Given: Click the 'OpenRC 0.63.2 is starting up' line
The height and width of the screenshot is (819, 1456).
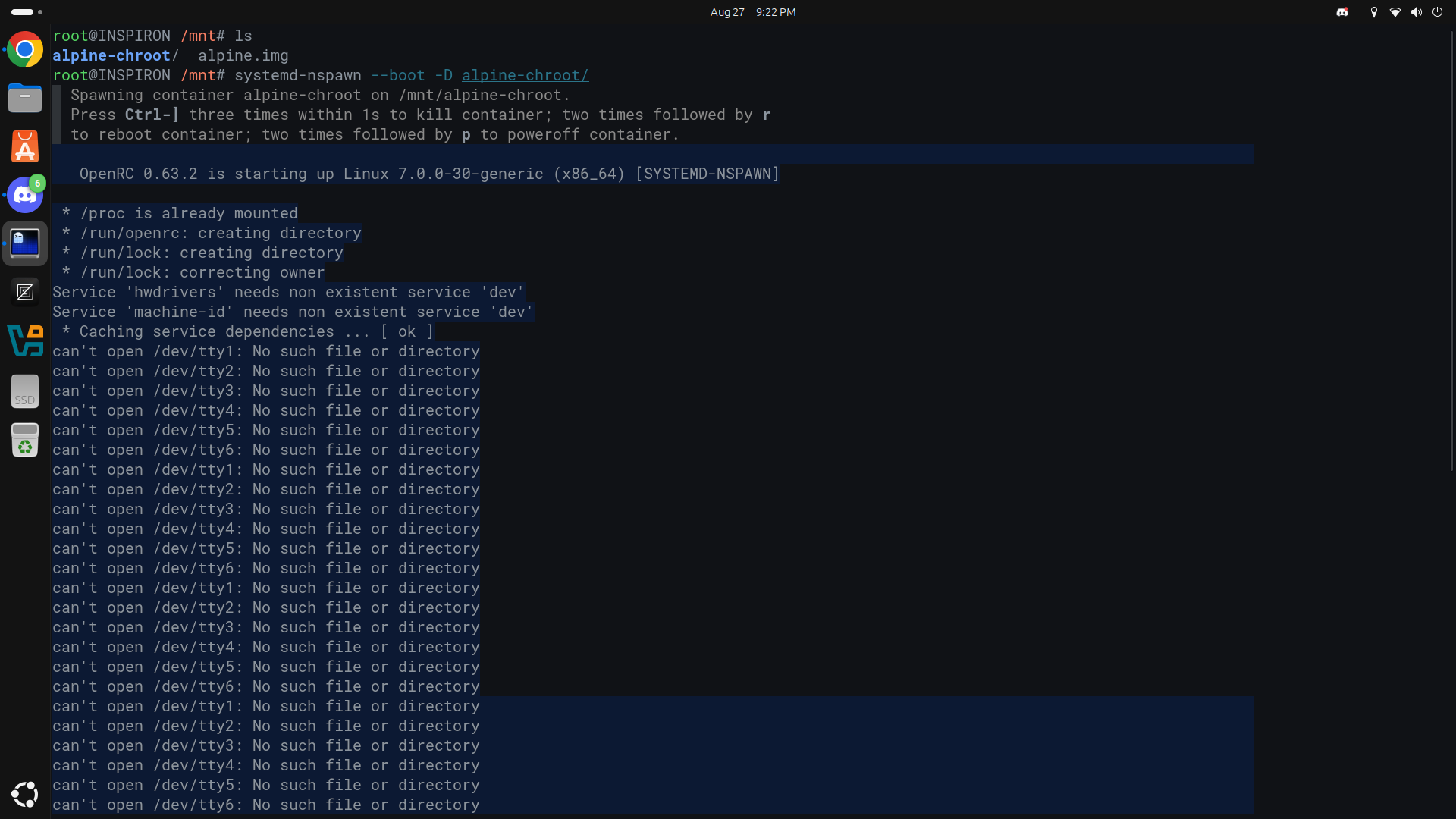Looking at the screenshot, I should click(x=429, y=174).
